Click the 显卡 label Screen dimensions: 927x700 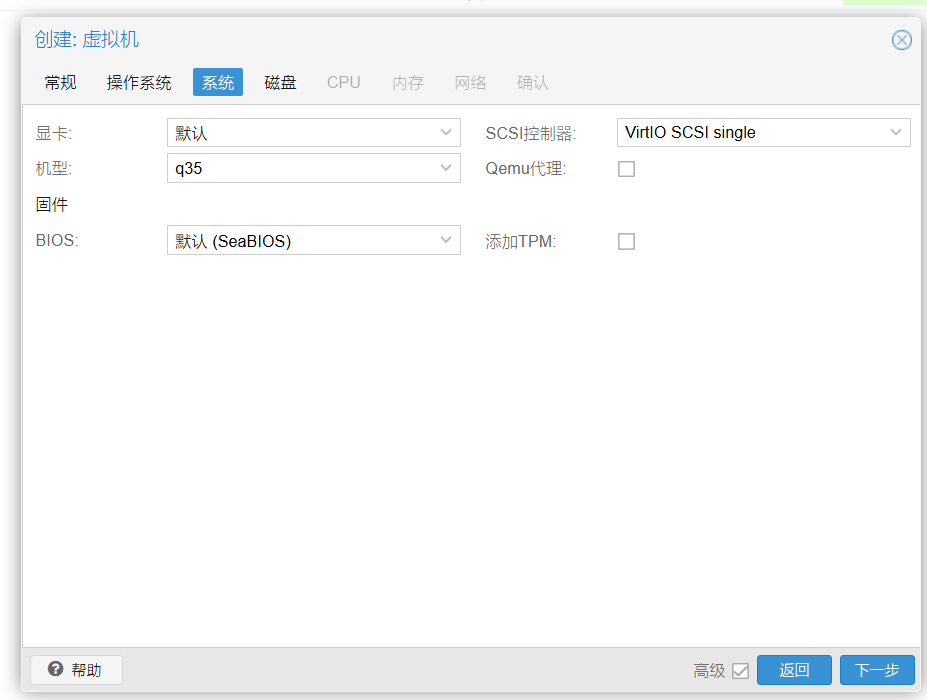(x=53, y=134)
